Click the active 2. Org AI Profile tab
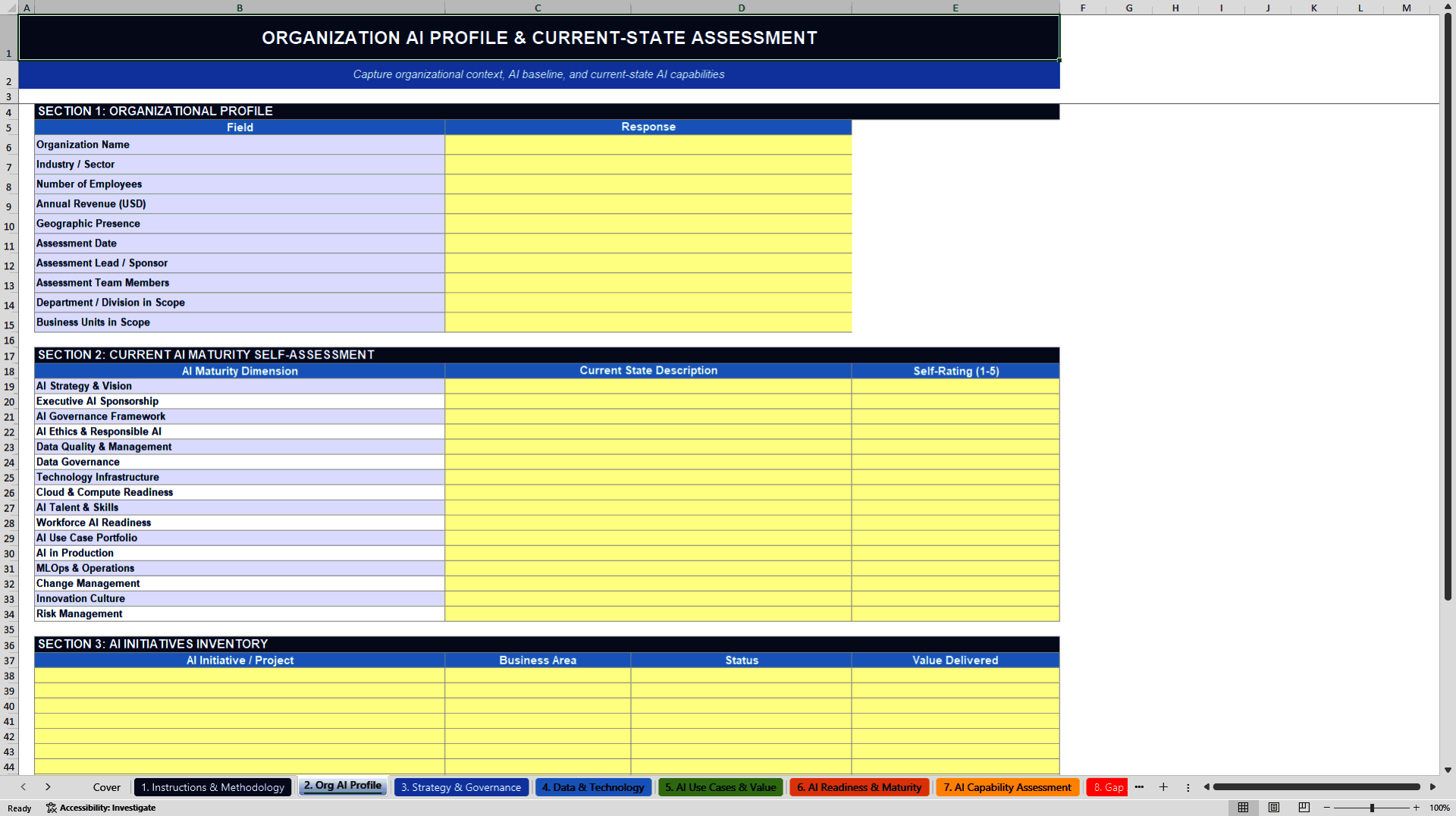 pyautogui.click(x=343, y=786)
